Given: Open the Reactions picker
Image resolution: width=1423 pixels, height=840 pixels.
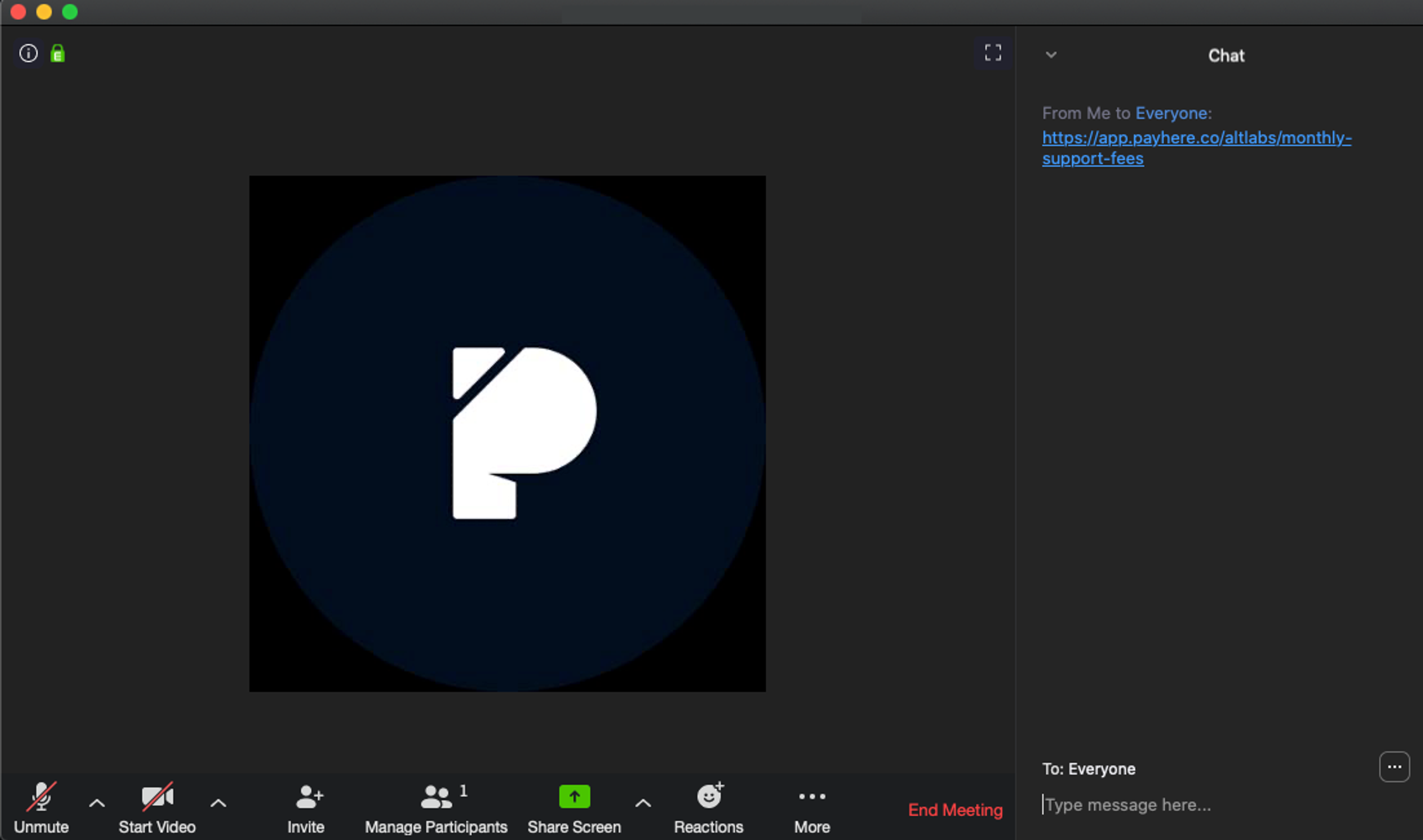Looking at the screenshot, I should 709,808.
